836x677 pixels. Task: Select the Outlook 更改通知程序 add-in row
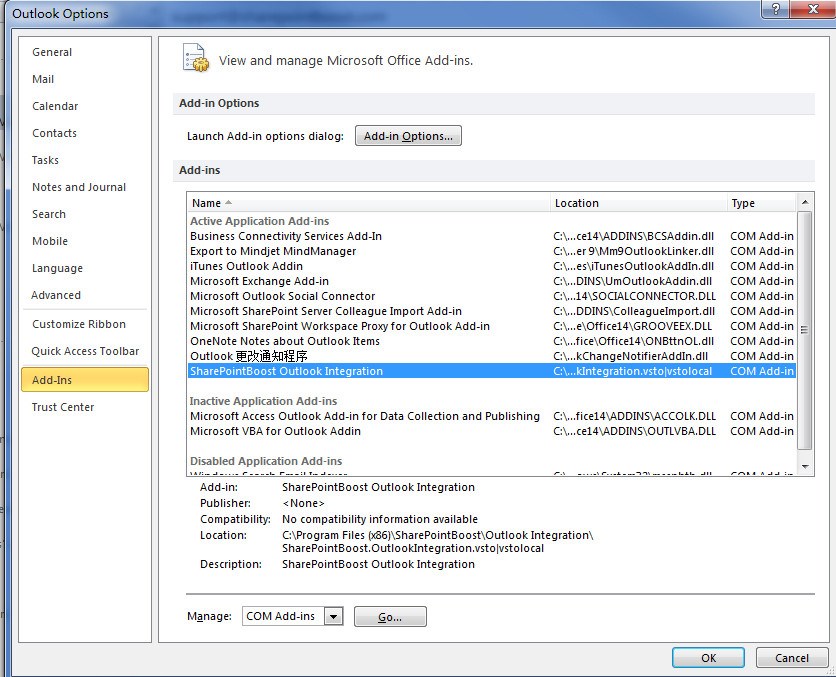tap(492, 356)
